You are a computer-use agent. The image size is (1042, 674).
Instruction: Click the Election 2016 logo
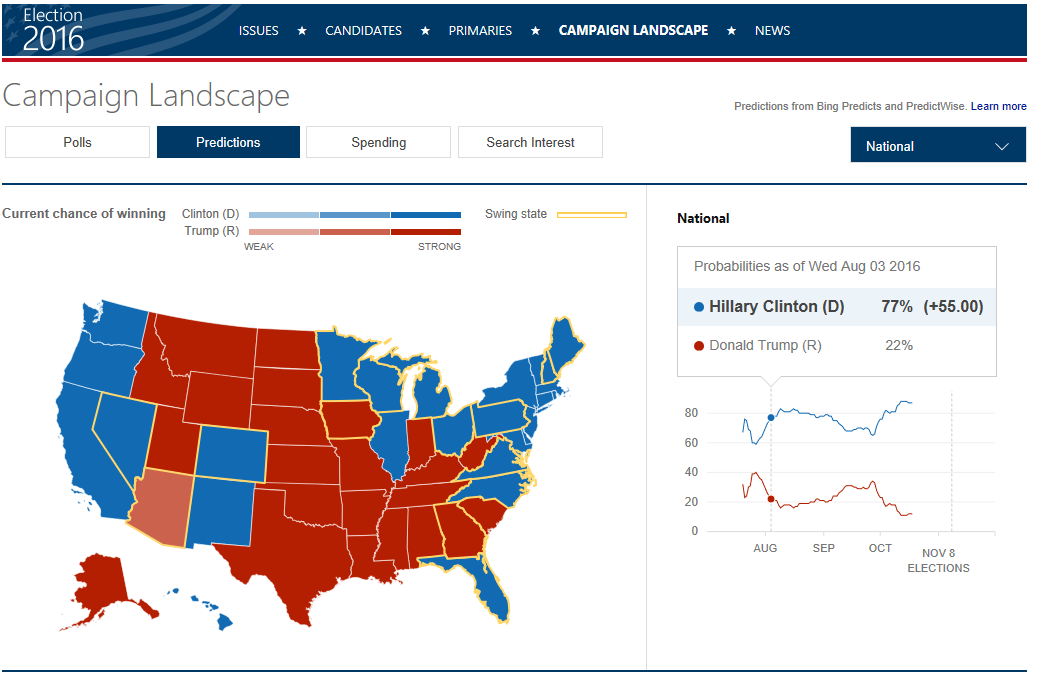(x=54, y=30)
